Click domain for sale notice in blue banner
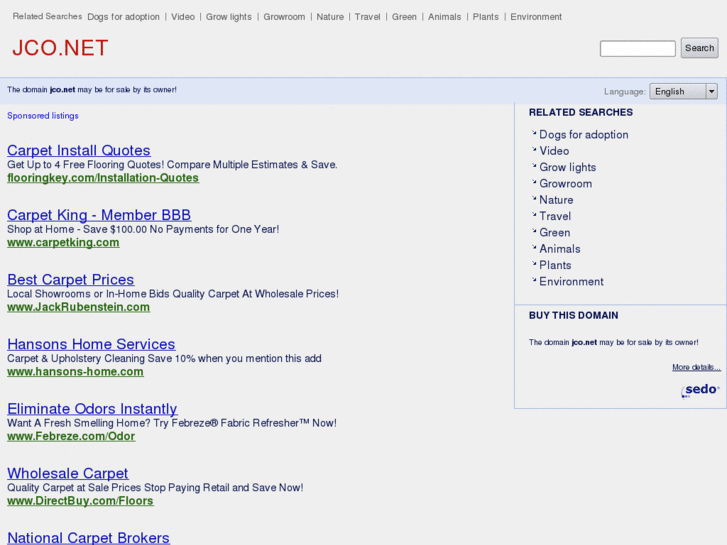727x545 pixels. point(92,90)
